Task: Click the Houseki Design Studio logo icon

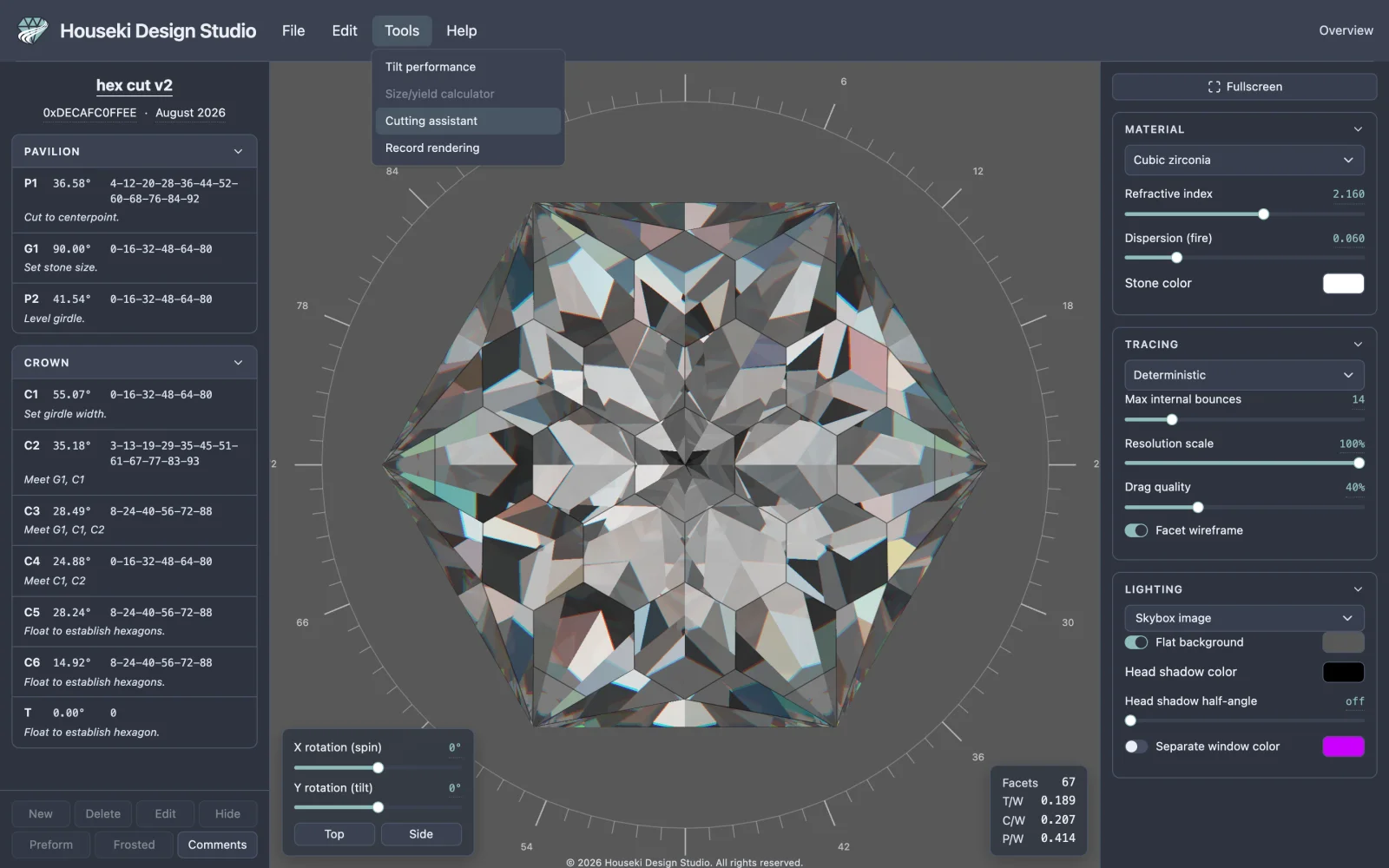Action: click(33, 30)
